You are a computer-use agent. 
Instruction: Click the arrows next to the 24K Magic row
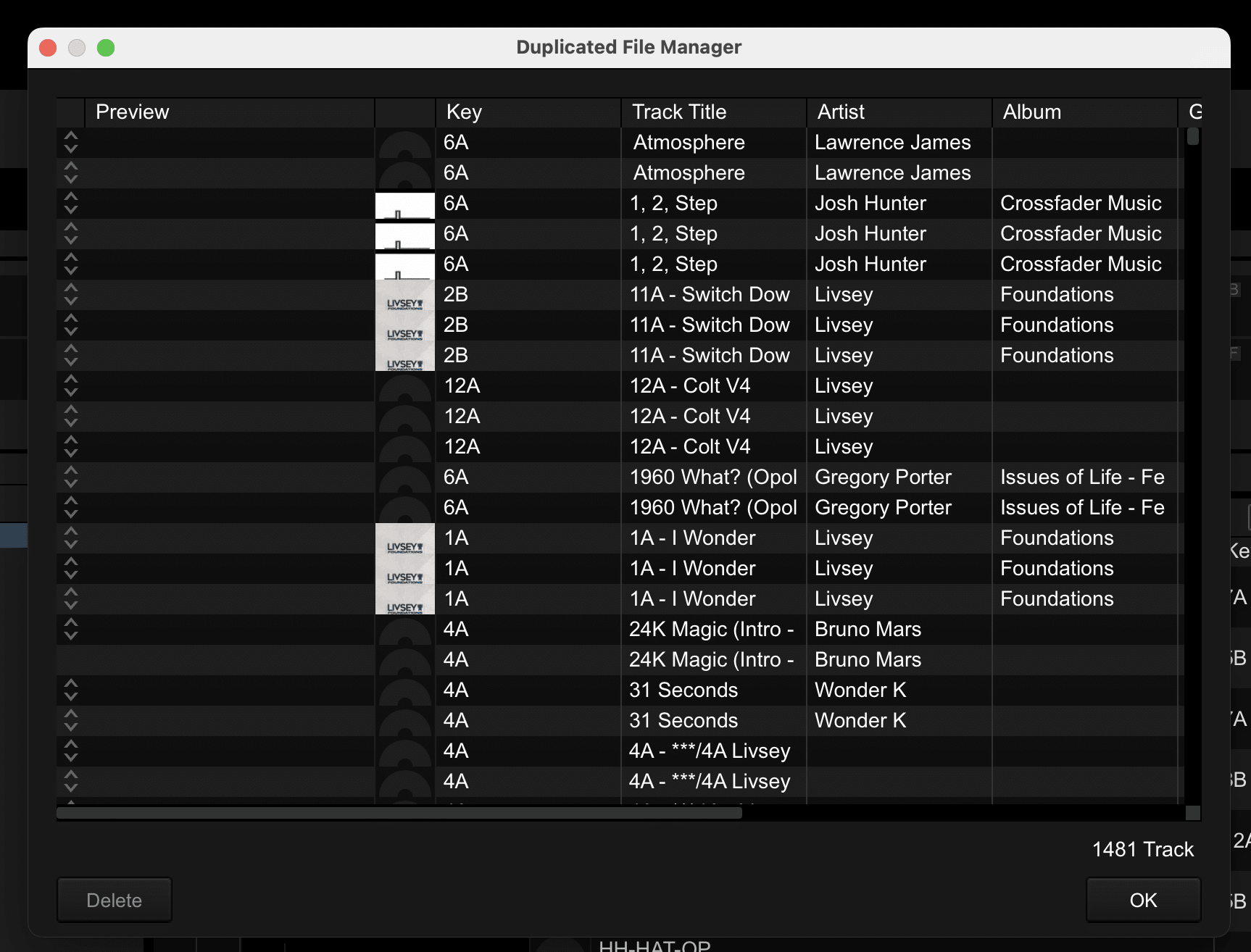point(70,630)
